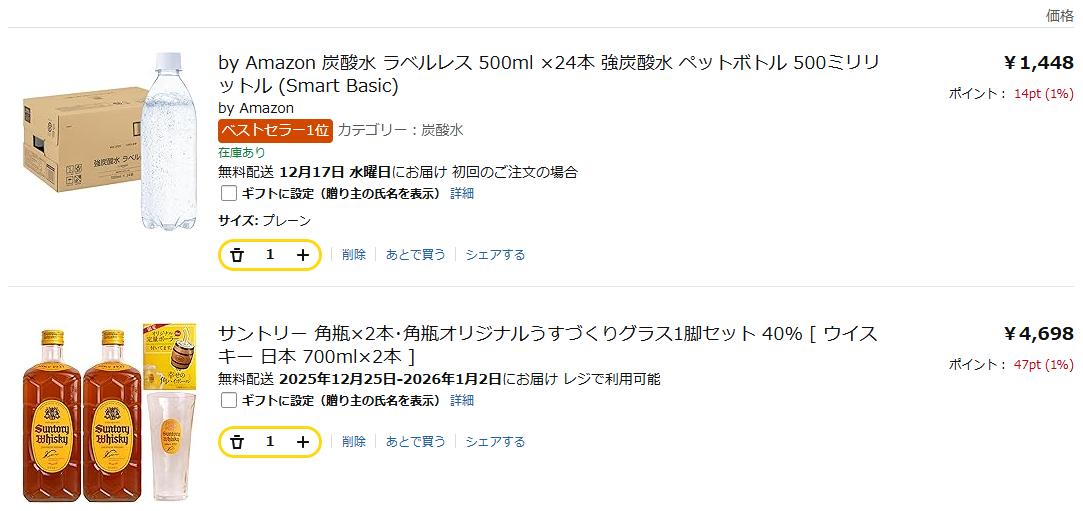This screenshot has height=511, width=1083.
Task: Save Suntory whisky set with あとで買う
Action: click(x=416, y=442)
